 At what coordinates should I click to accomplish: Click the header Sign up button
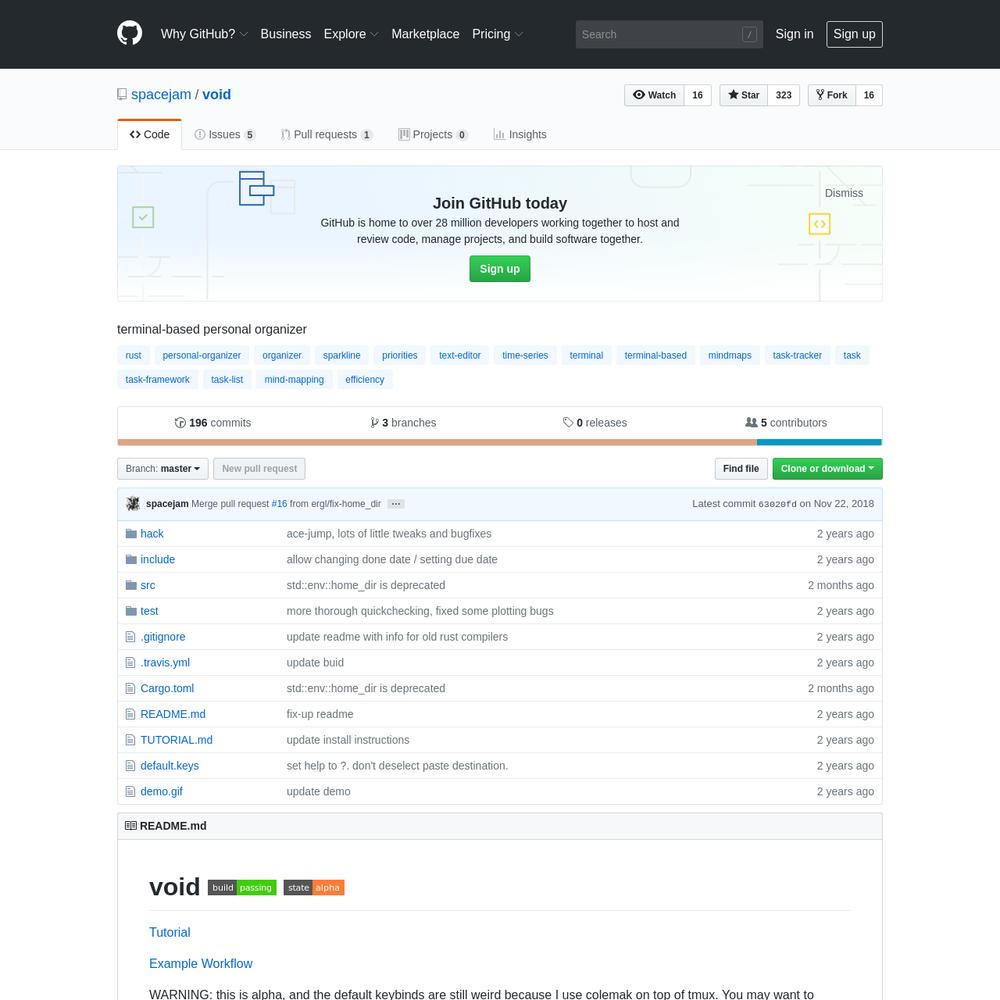(855, 34)
